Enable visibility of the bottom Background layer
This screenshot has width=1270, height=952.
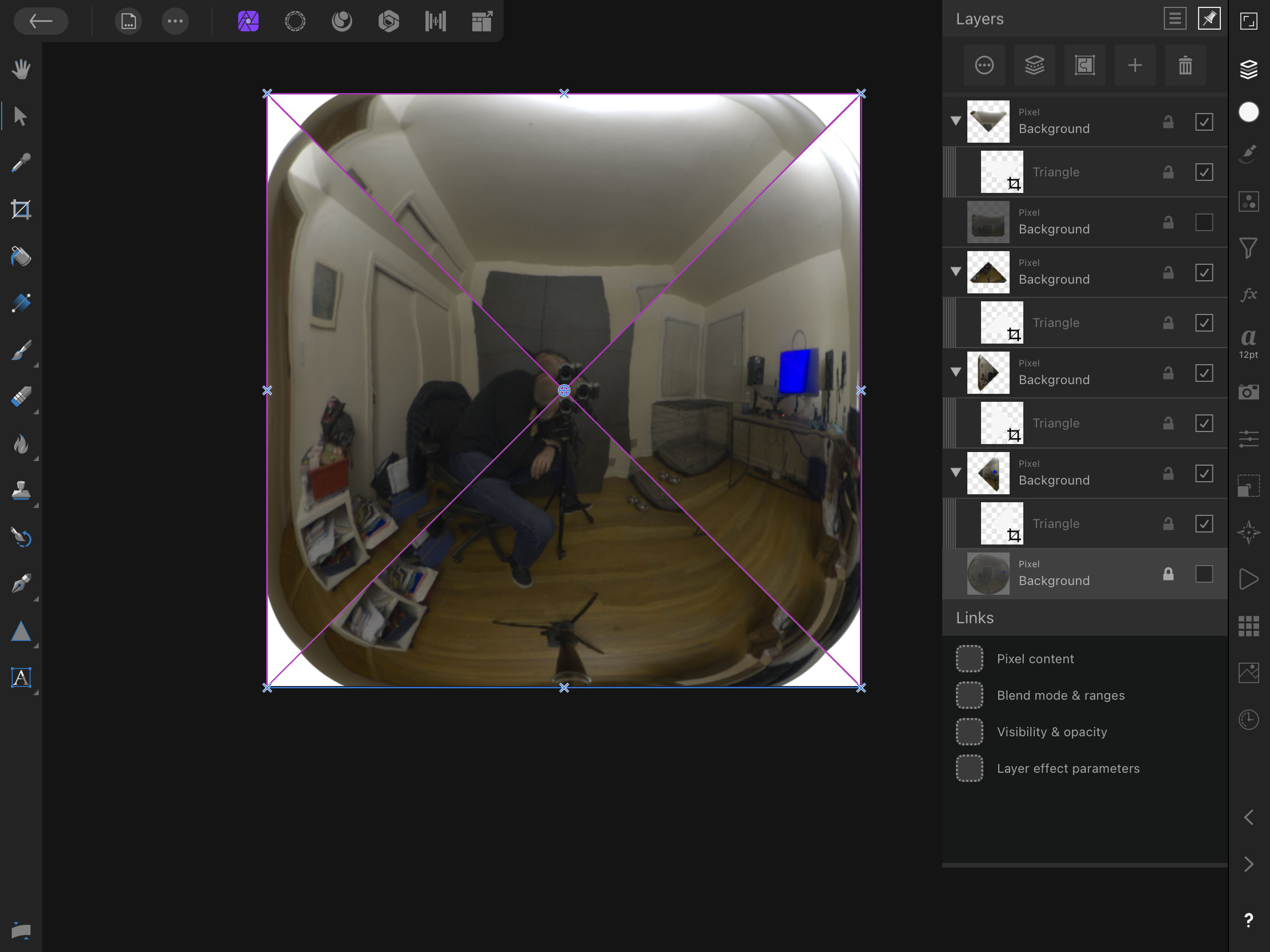tap(1204, 574)
